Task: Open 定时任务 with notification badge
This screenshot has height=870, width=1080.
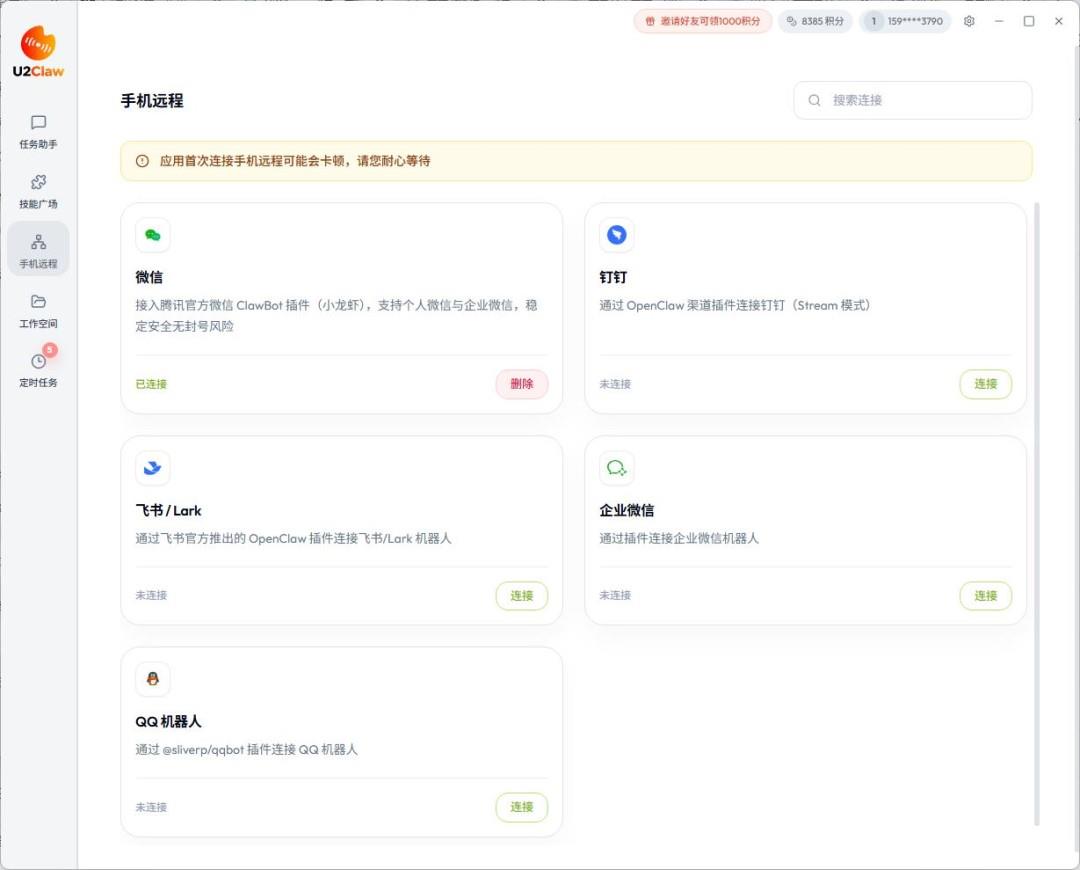Action: tap(38, 369)
